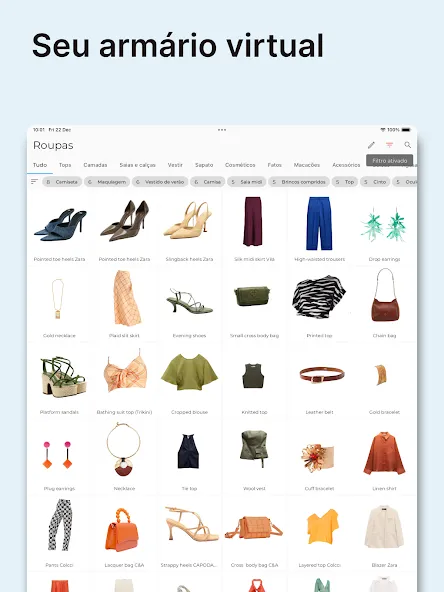This screenshot has width=444, height=592.
Task: Select the Brincos compridos chip
Action: pos(299,182)
